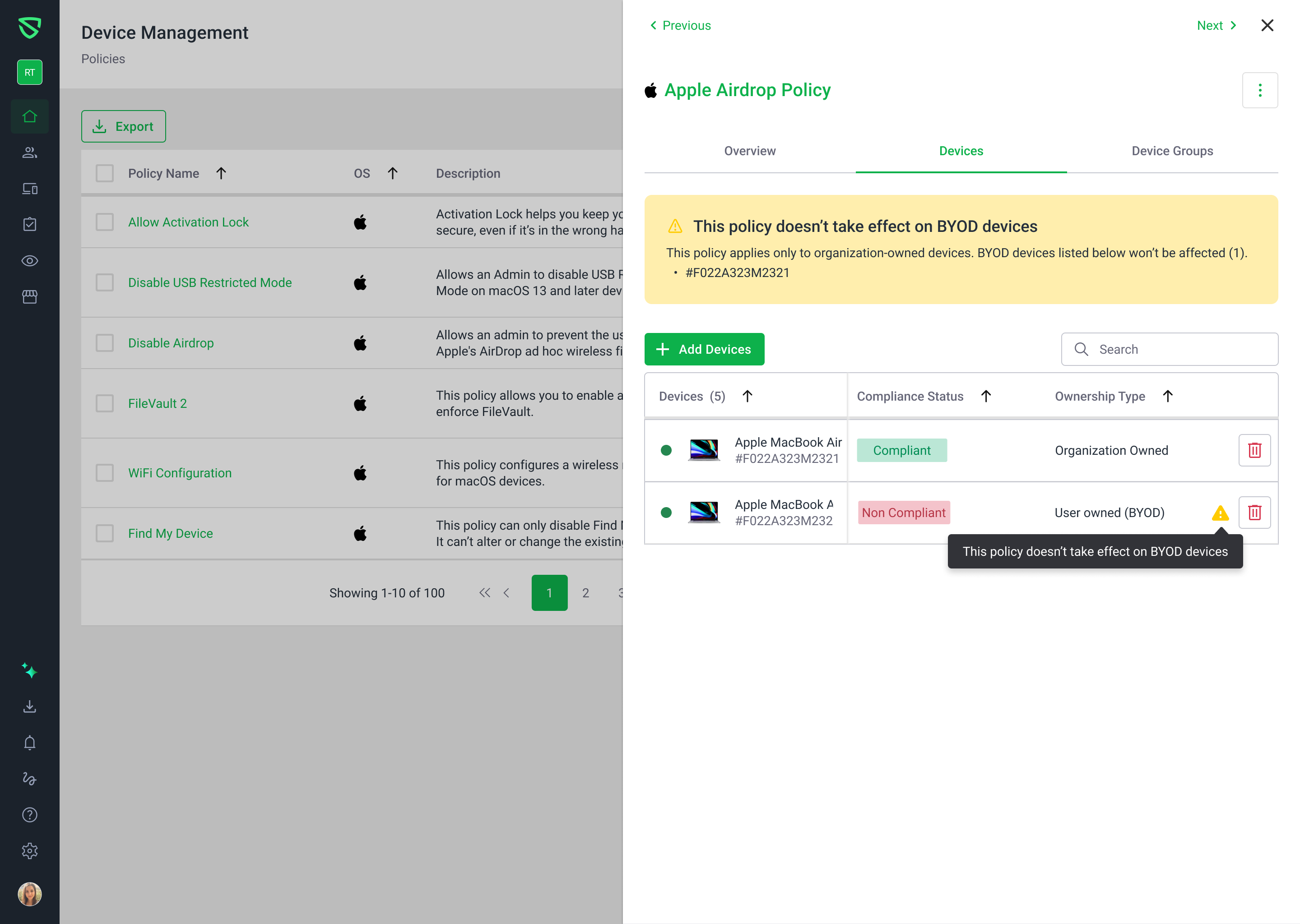
Task: Click the yellow BYOD warning triangle icon
Action: click(x=1220, y=513)
